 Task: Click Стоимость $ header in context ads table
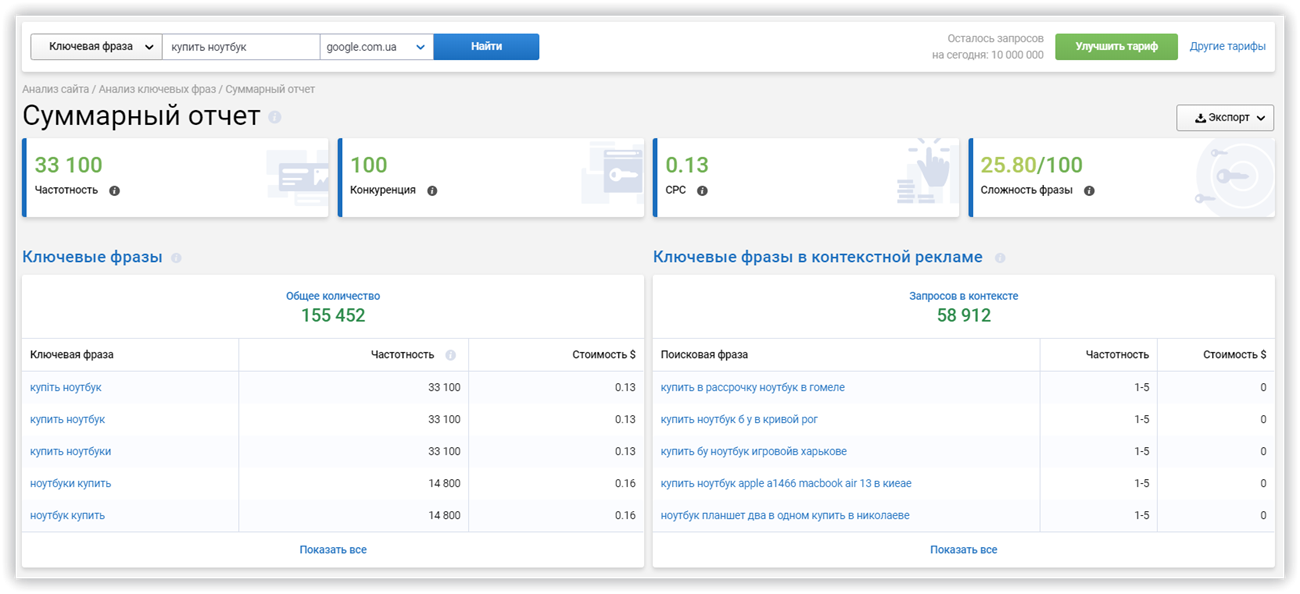(1234, 354)
